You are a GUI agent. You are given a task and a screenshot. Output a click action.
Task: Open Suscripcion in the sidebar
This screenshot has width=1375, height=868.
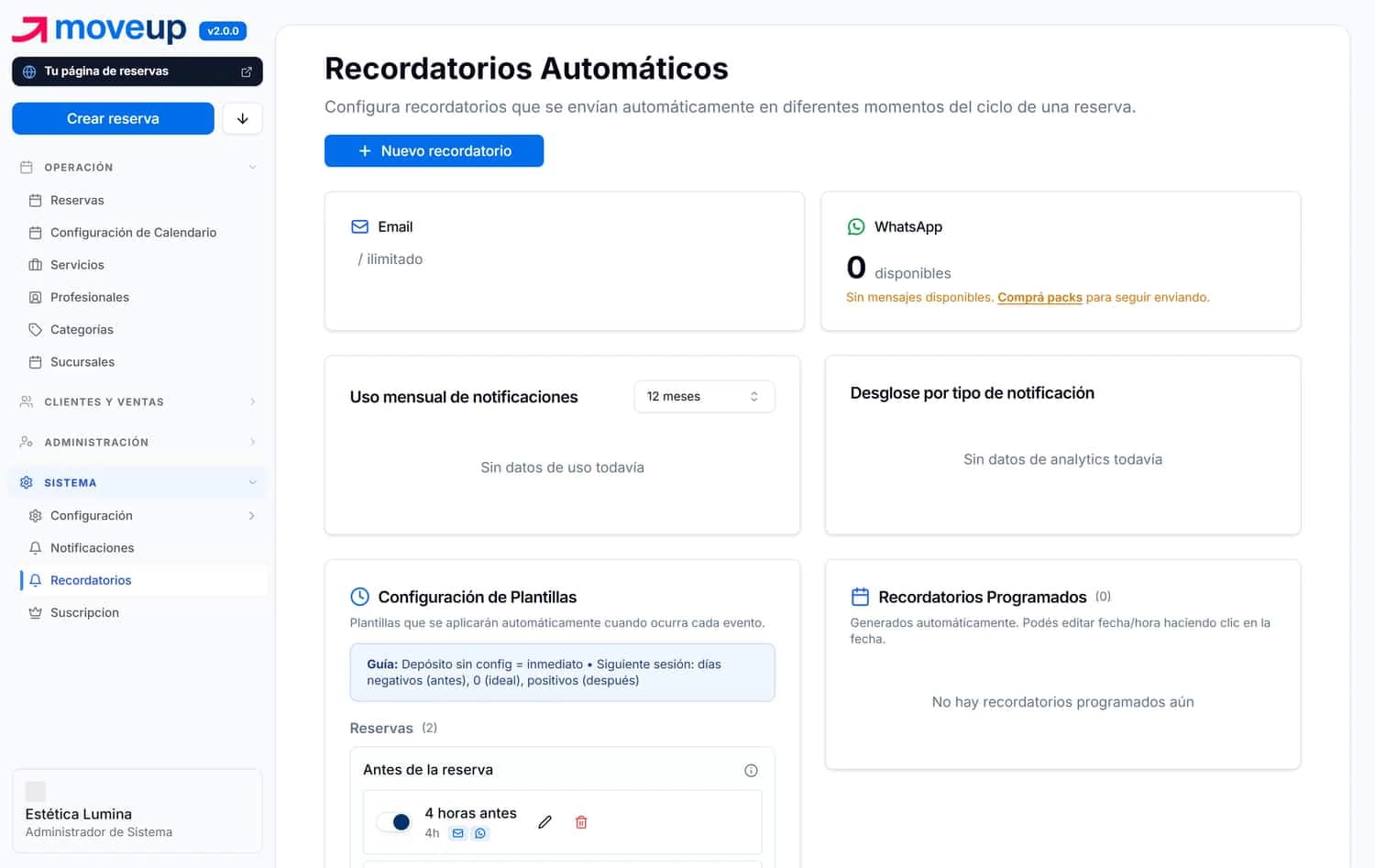144,613
